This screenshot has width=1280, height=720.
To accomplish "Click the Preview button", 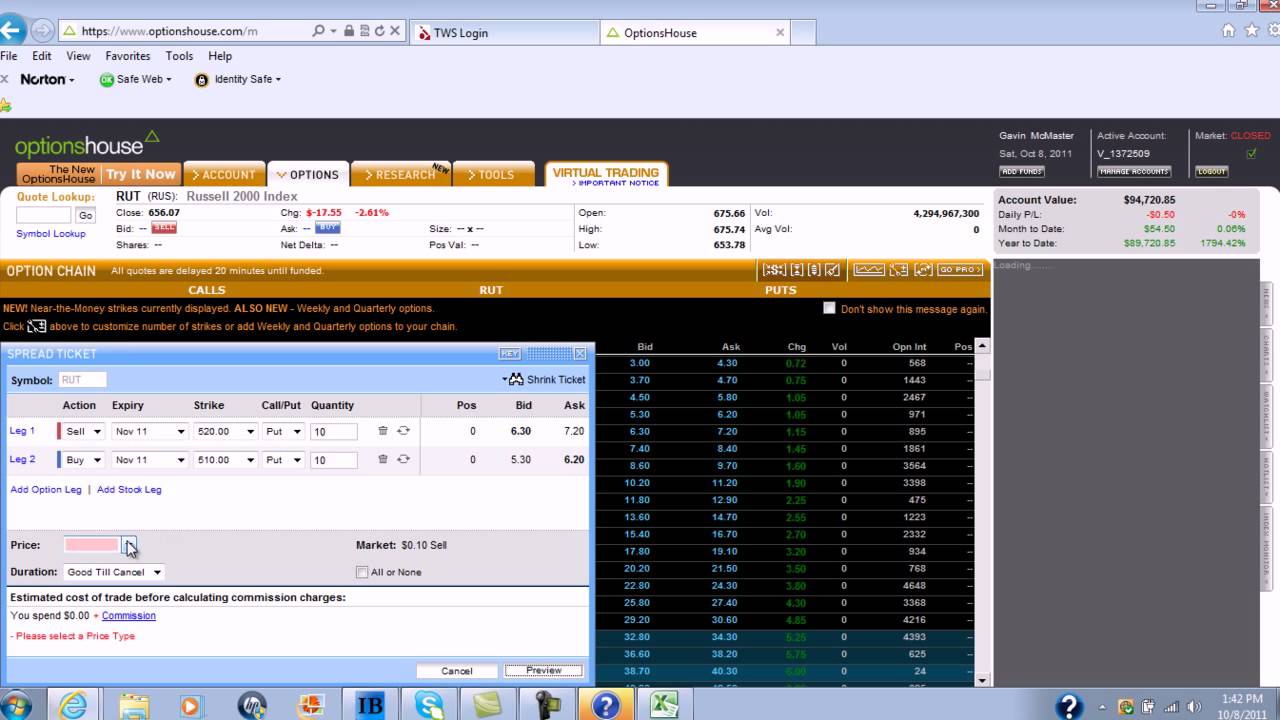I will 543,670.
